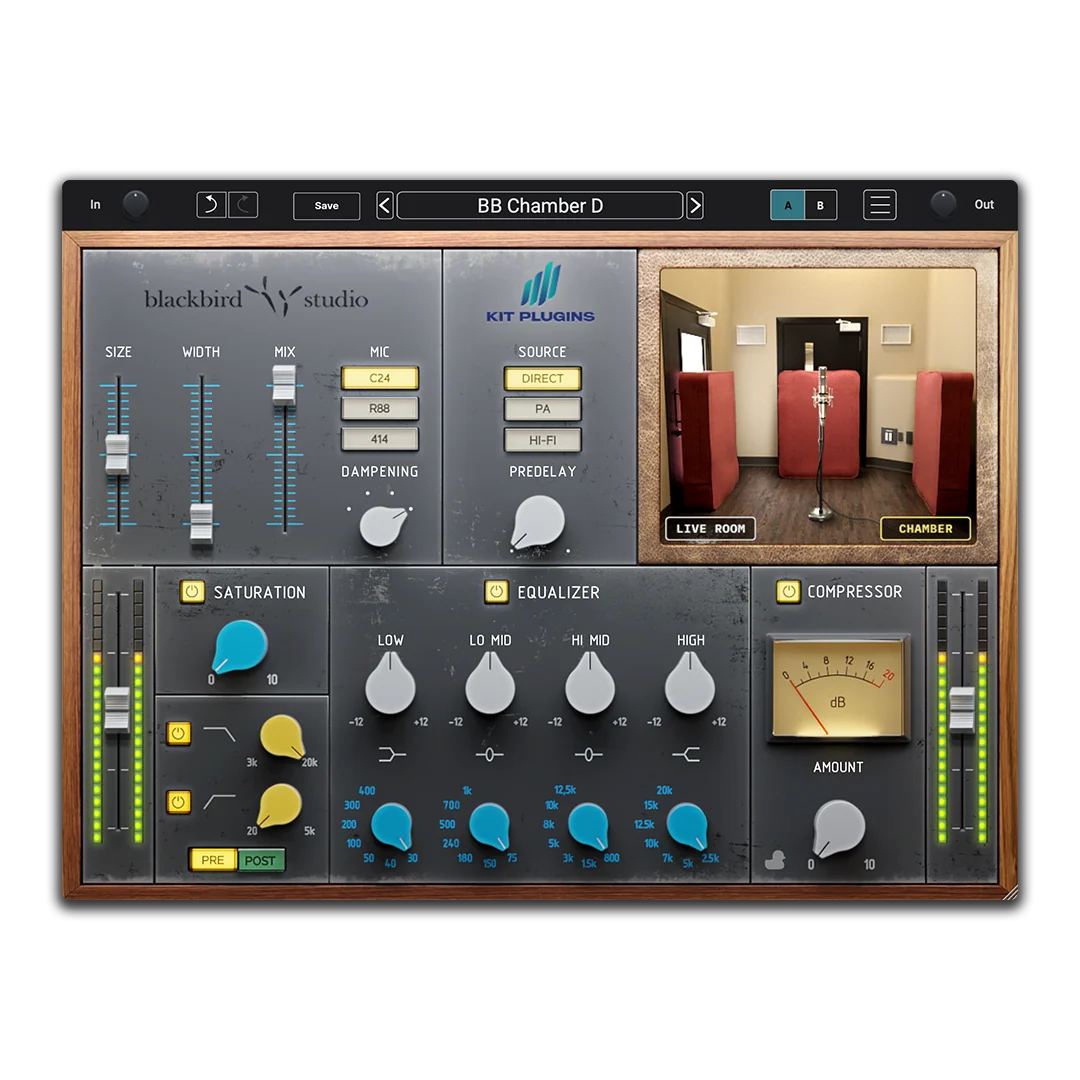Click the blue Saturation amount knob
Image resolution: width=1080 pixels, height=1080 pixels.
click(239, 645)
